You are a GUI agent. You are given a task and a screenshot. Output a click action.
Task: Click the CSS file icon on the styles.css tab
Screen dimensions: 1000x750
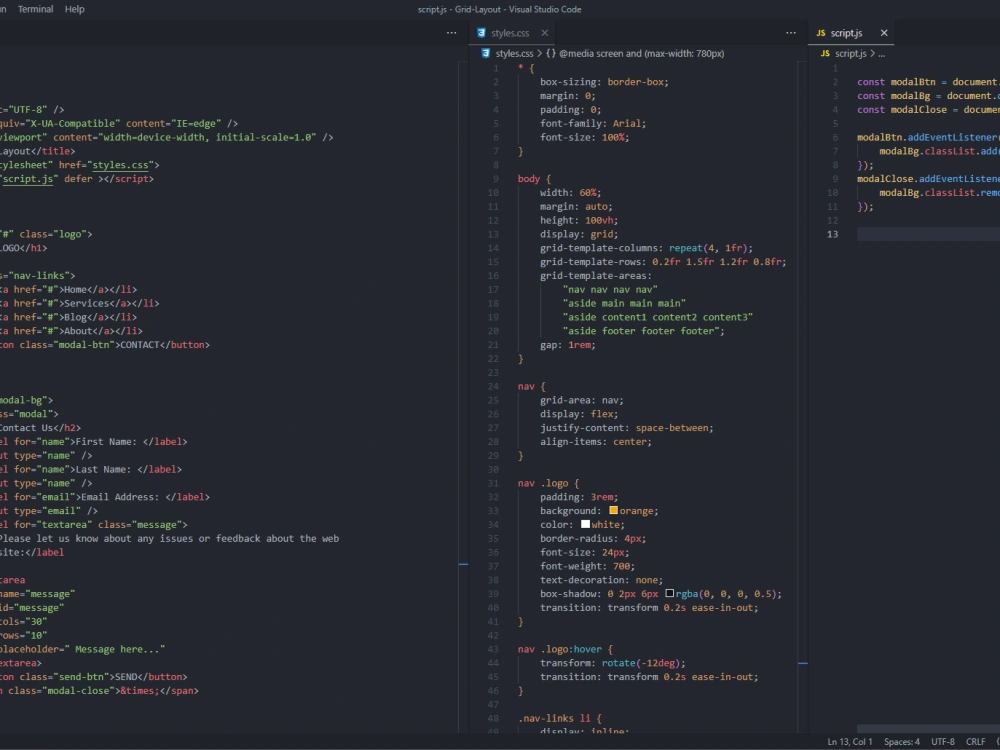pos(482,33)
